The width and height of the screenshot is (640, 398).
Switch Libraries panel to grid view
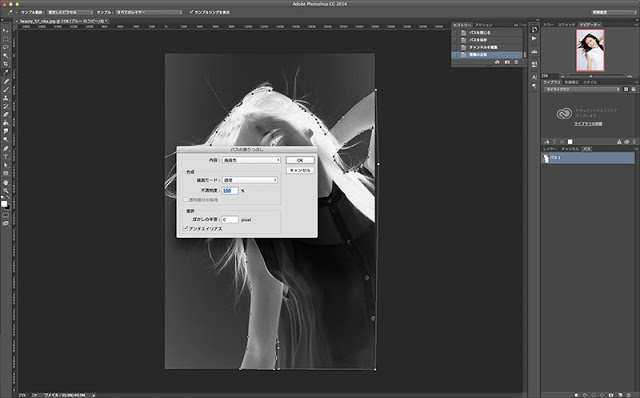coord(626,89)
